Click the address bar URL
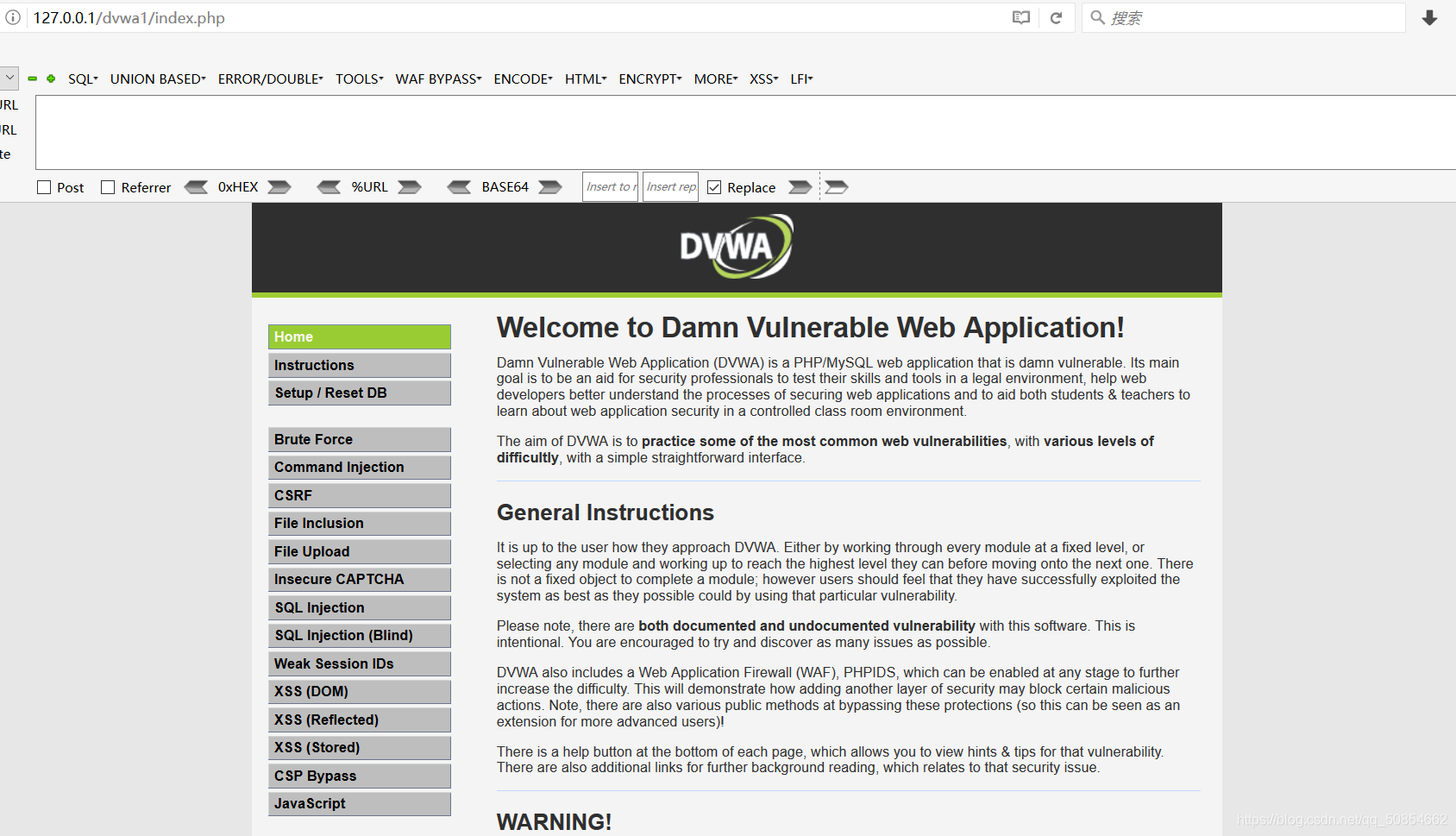Screen dimensions: 1456x836 coord(129,17)
